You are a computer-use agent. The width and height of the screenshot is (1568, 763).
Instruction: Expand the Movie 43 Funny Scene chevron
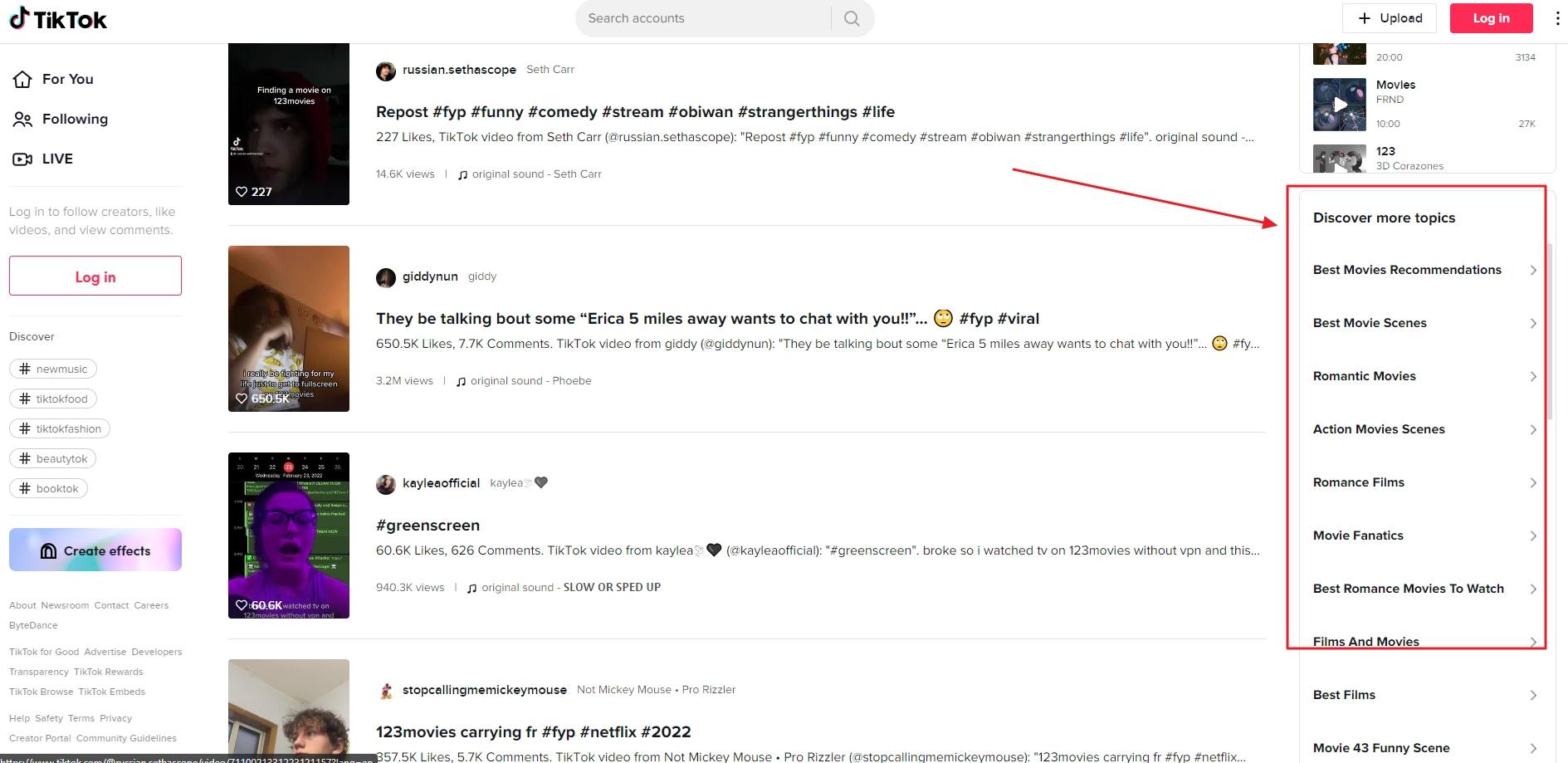(x=1533, y=748)
